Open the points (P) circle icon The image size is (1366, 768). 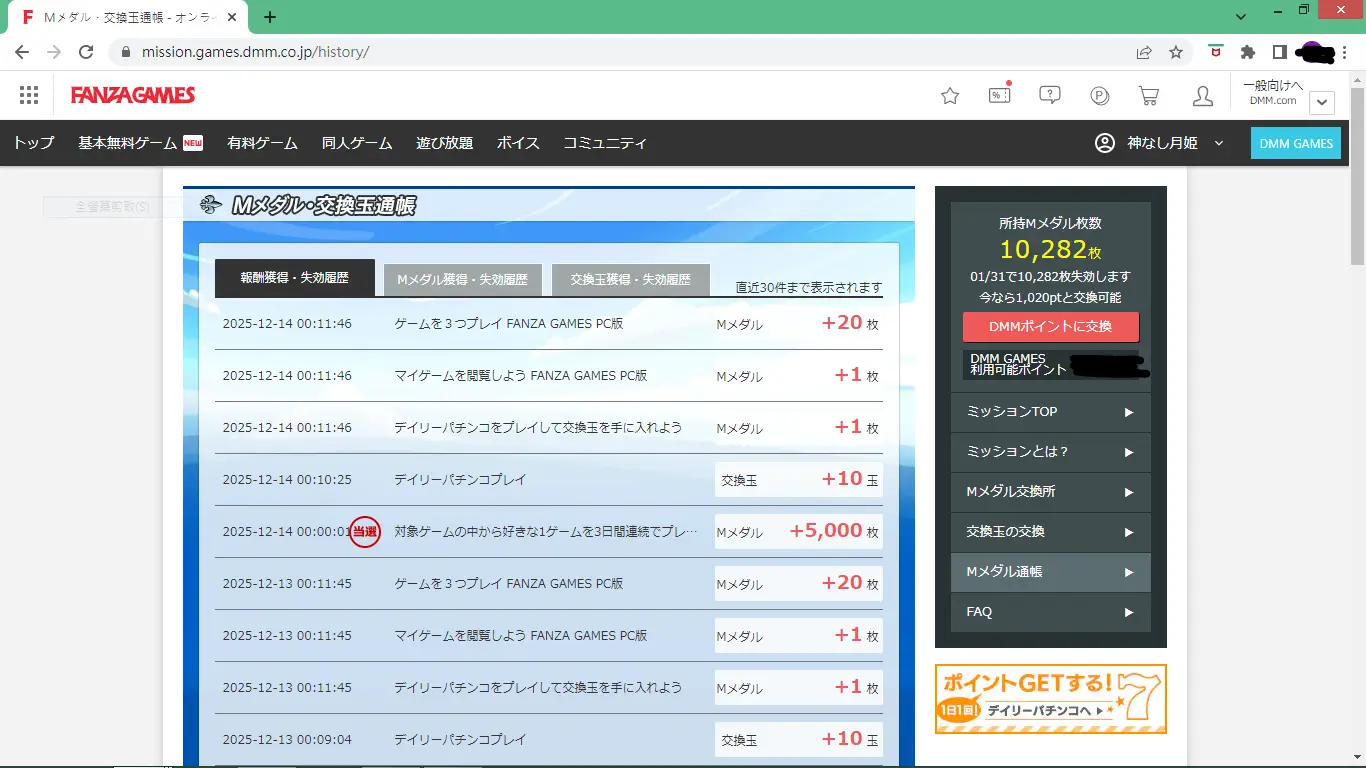point(1099,96)
